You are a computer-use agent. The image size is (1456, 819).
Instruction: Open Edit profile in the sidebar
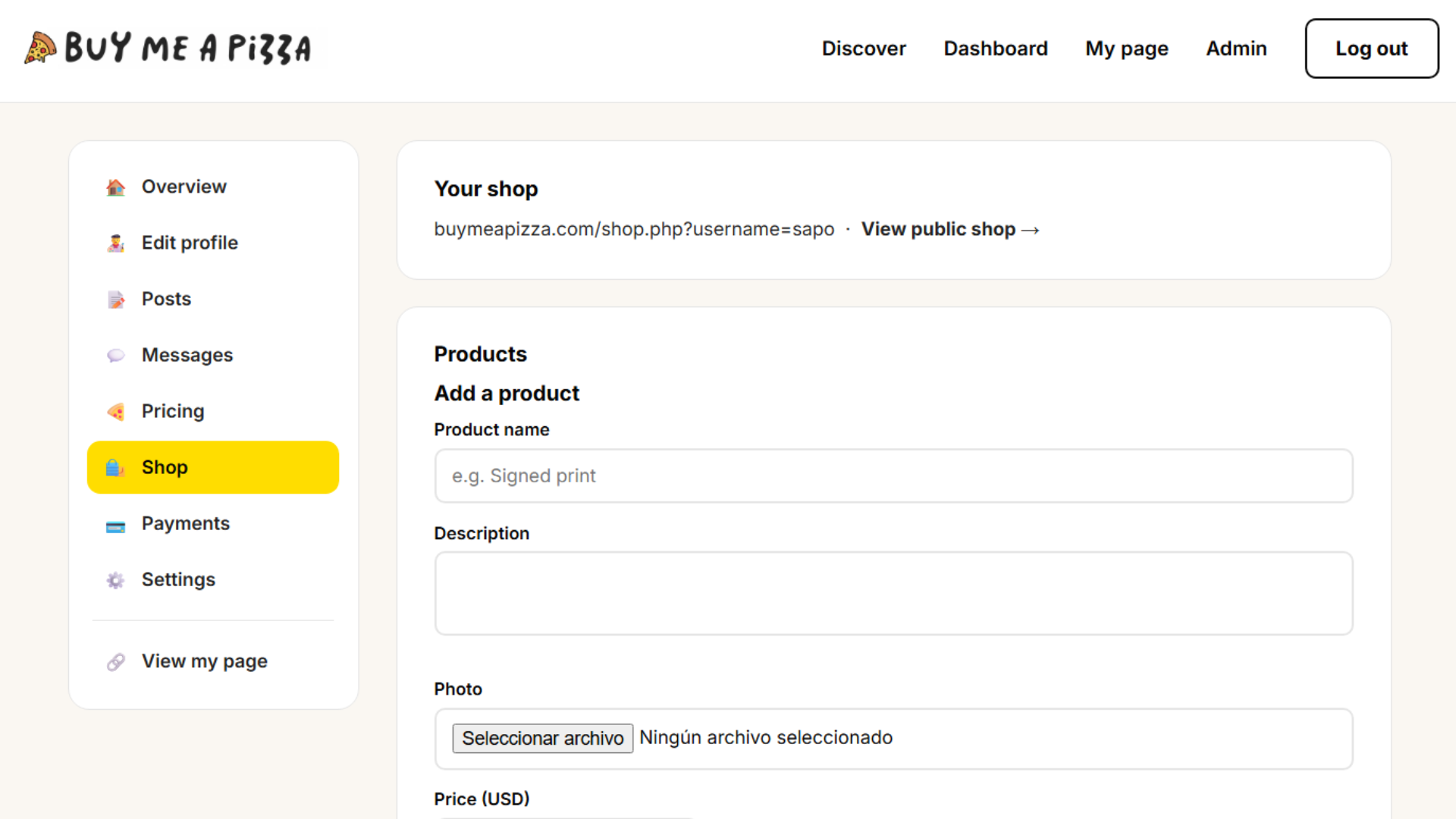click(x=213, y=243)
